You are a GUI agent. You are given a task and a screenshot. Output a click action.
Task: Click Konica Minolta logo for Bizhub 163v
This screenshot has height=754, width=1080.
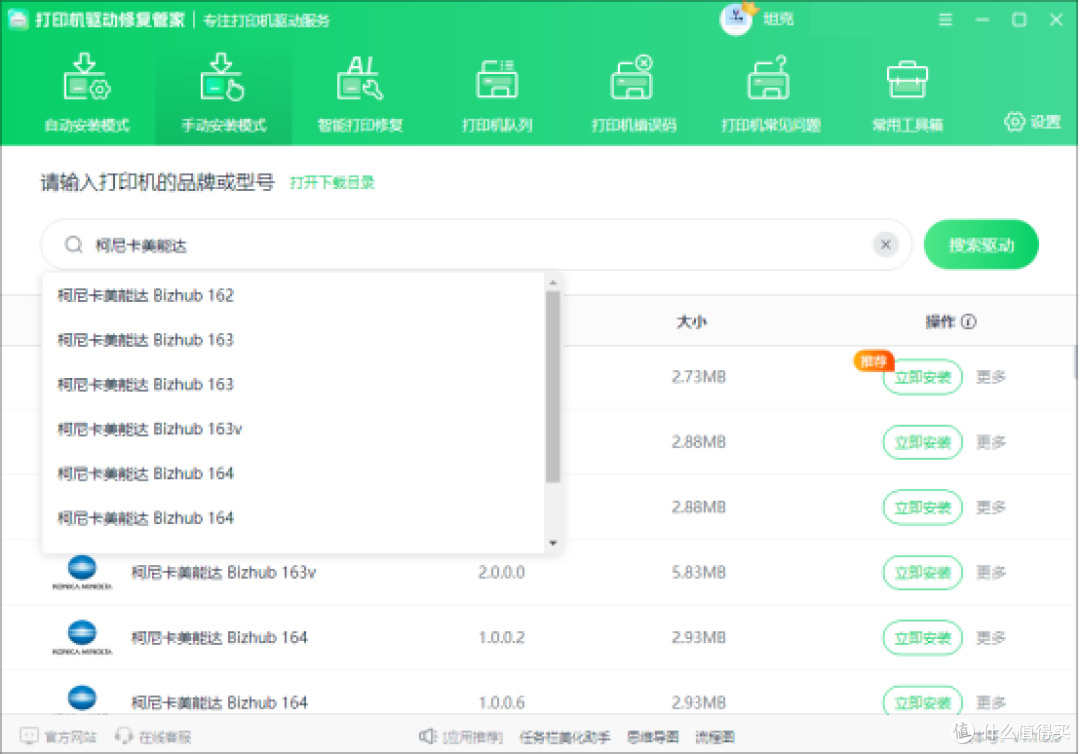(82, 572)
